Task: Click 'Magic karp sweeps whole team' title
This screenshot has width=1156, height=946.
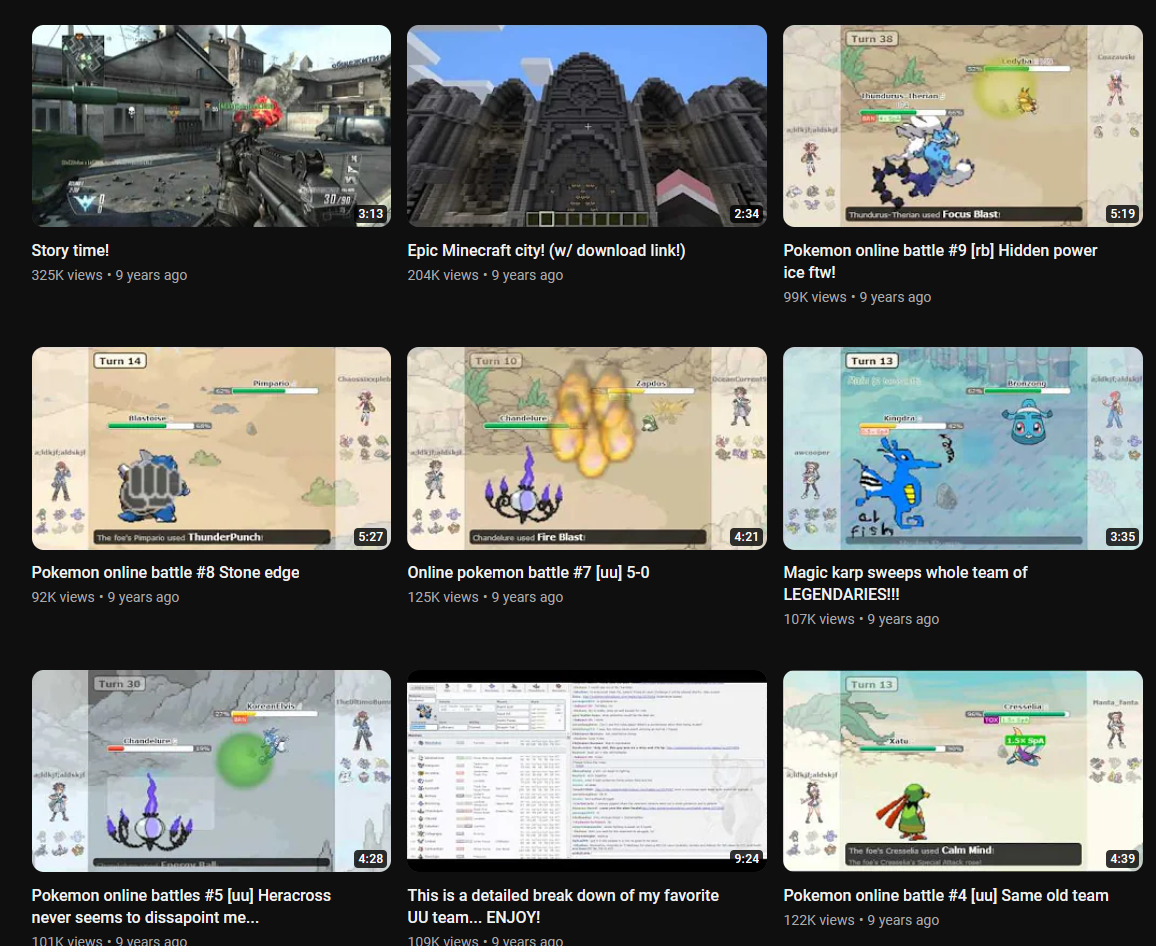Action: [905, 583]
